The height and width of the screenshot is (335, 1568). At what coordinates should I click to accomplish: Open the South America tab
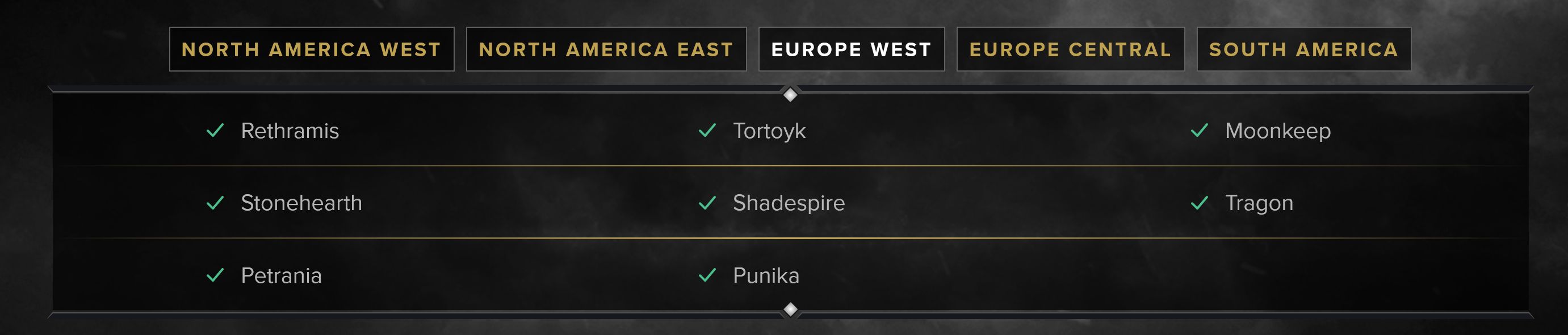pos(1304,49)
